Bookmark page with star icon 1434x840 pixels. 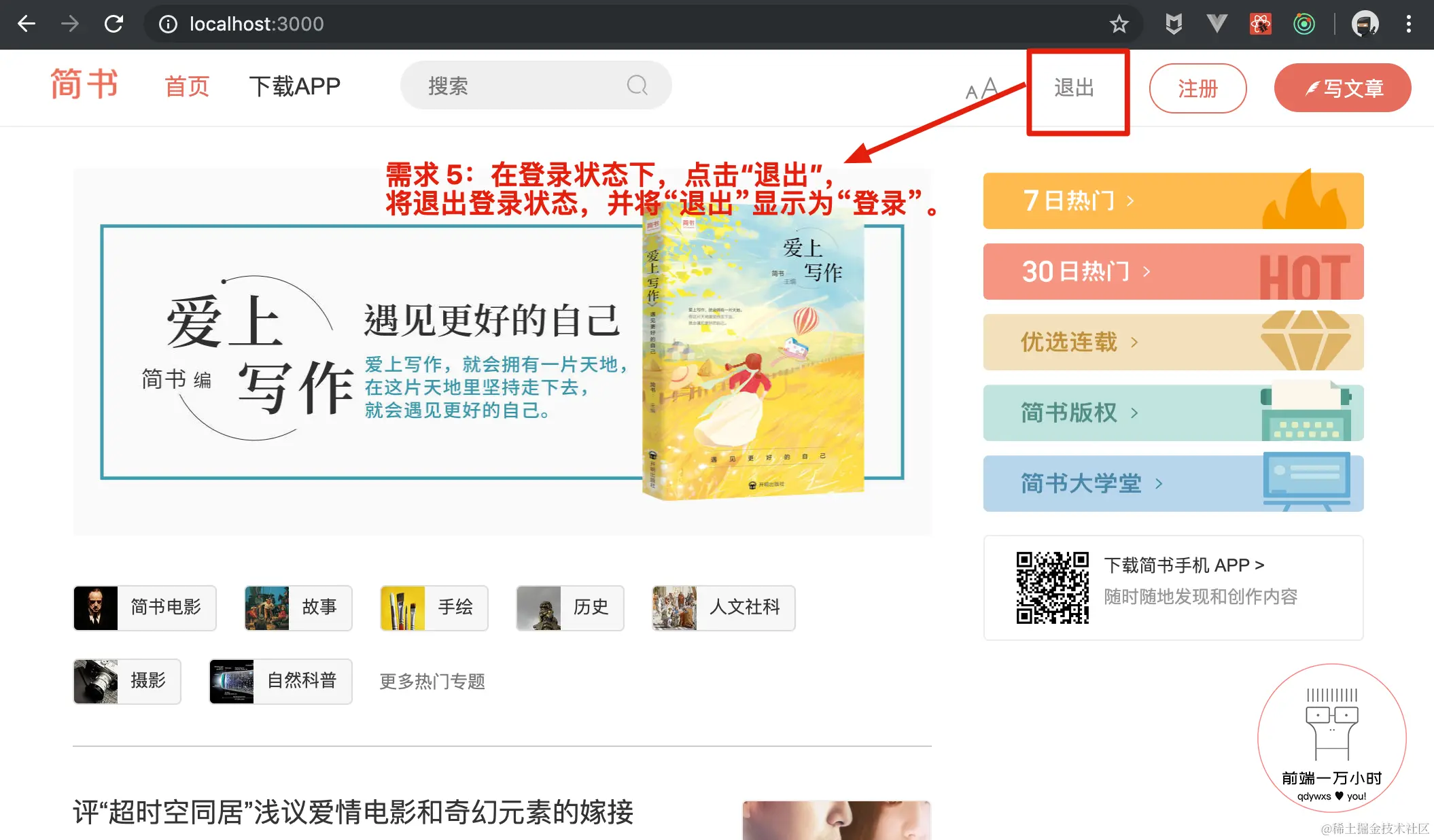pos(1119,24)
